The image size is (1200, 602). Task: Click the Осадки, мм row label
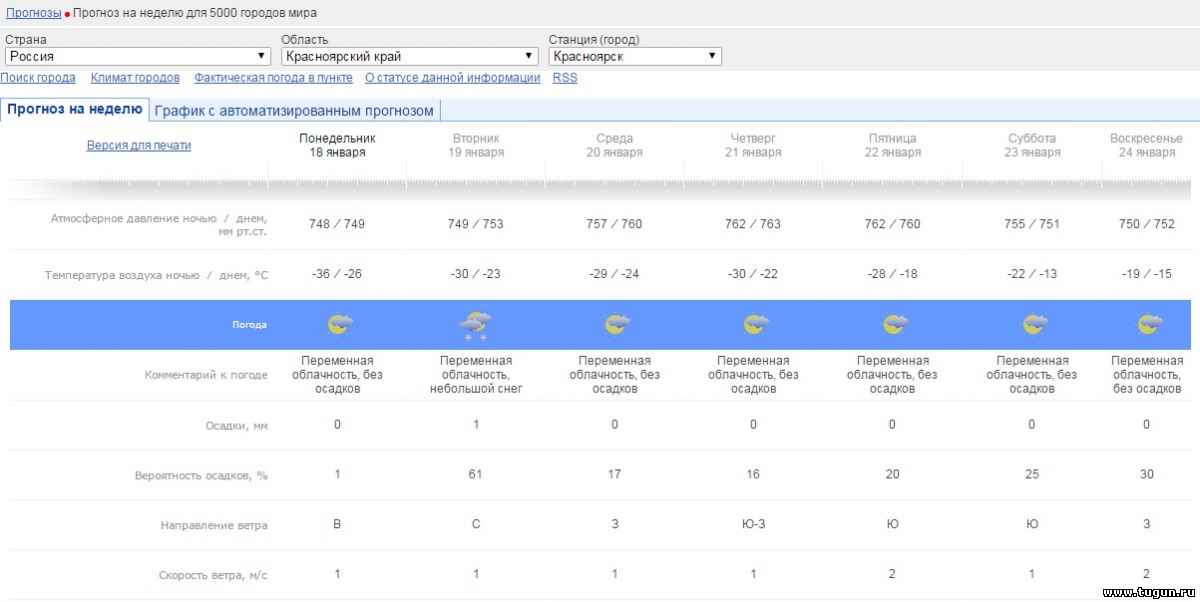tap(237, 426)
